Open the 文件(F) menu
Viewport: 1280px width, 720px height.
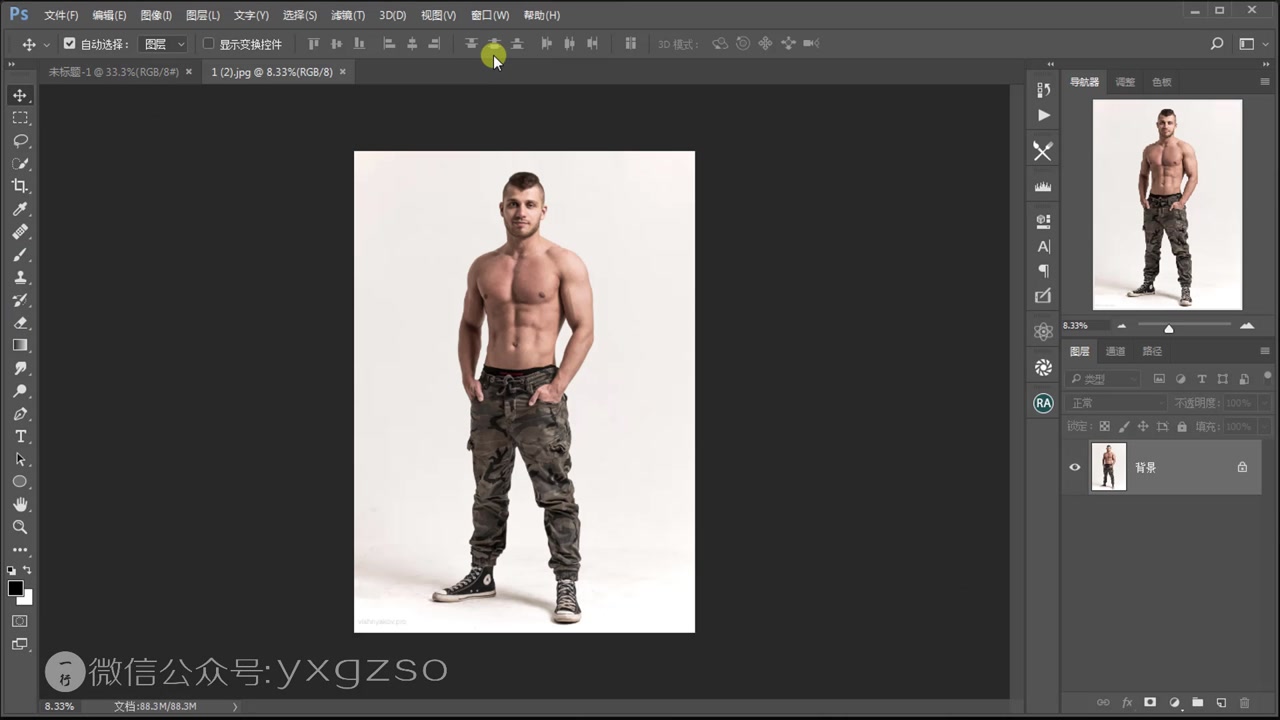[61, 15]
